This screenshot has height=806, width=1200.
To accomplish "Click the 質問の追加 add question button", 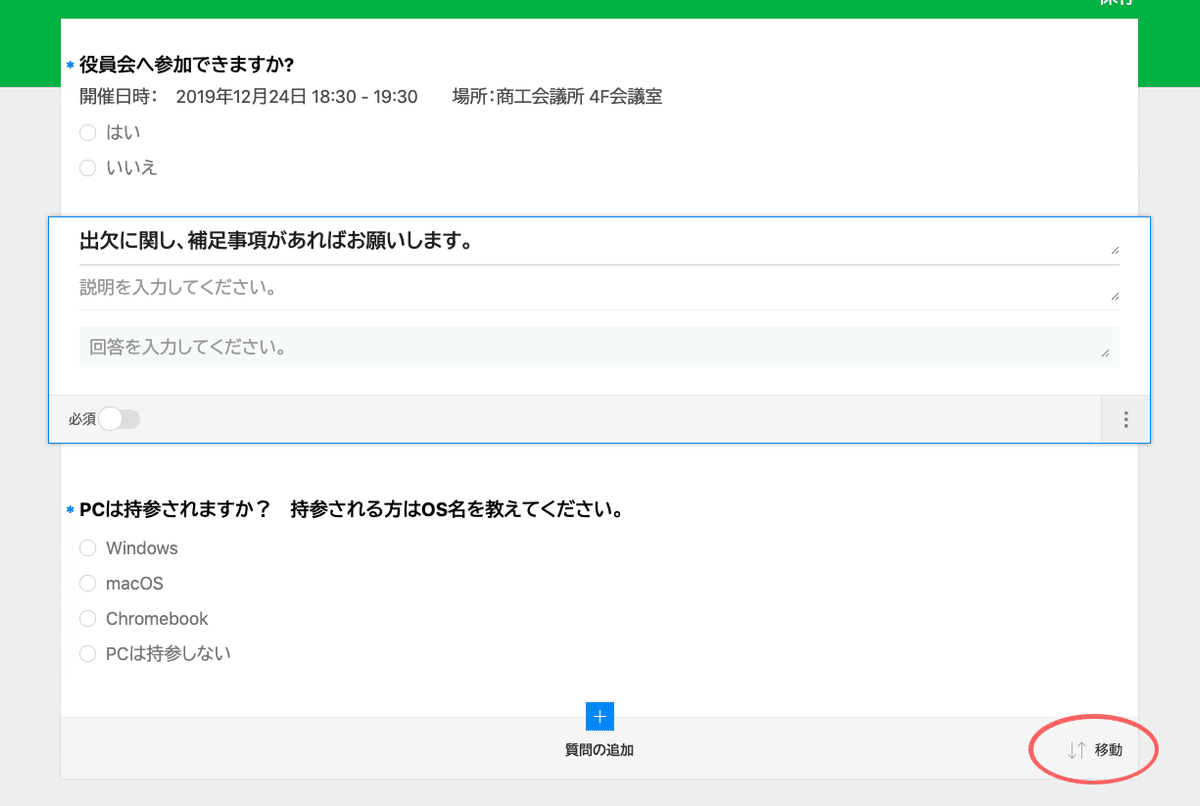I will pyautogui.click(x=599, y=747).
